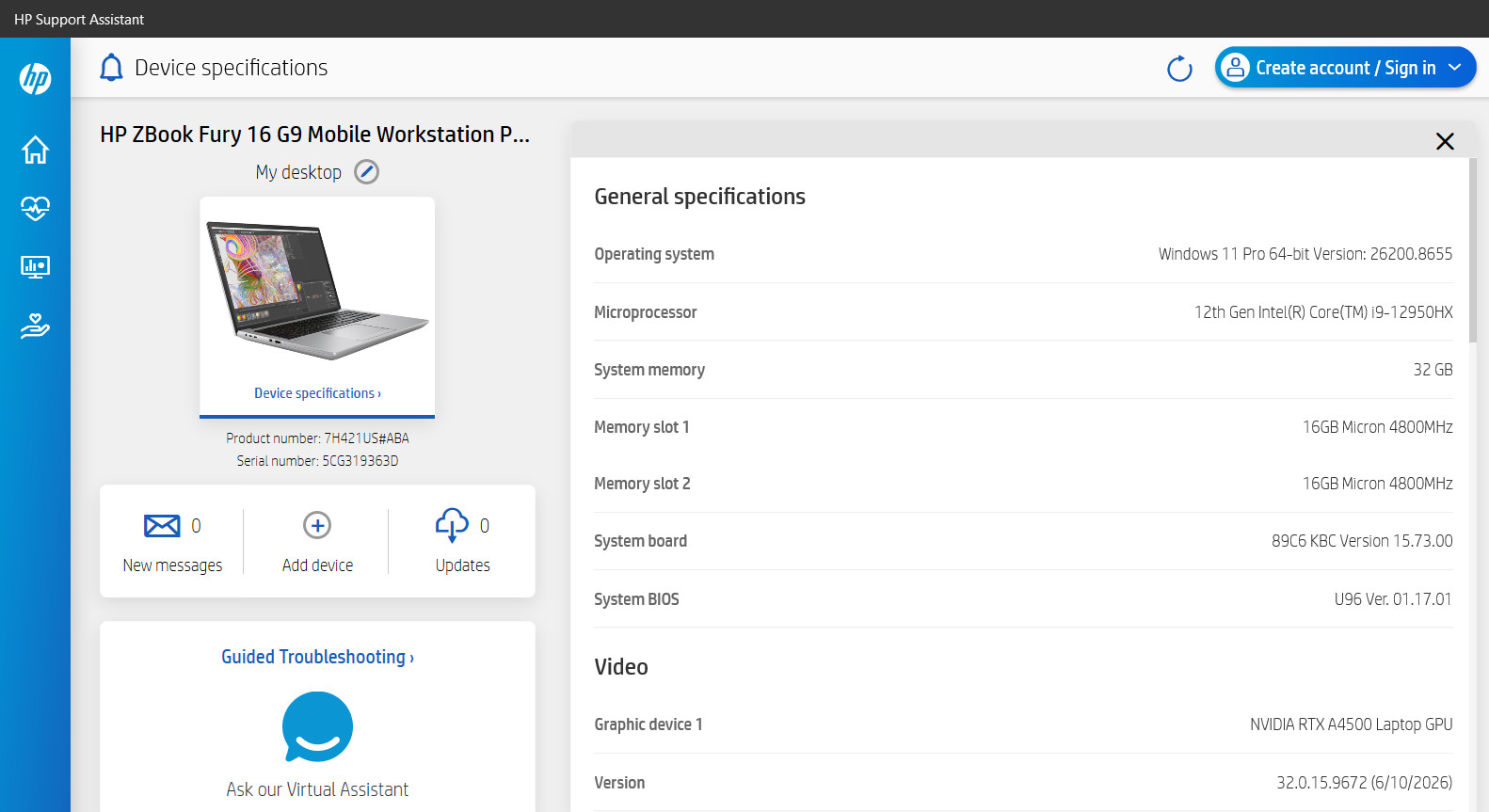Click the Add device label
Screen dimensions: 1489x812
click(317, 565)
